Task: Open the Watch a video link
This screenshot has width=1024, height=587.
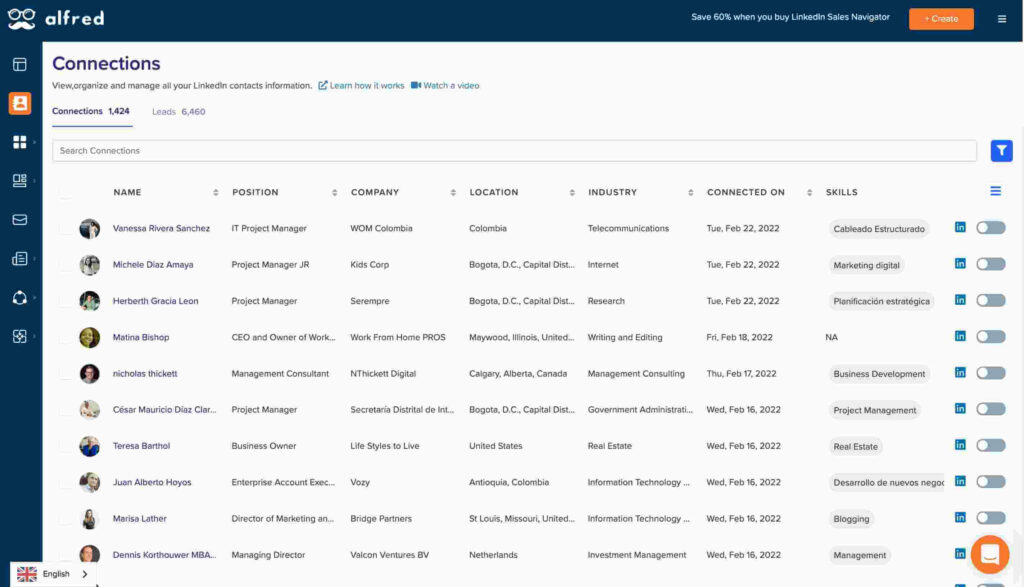Action: [x=451, y=86]
